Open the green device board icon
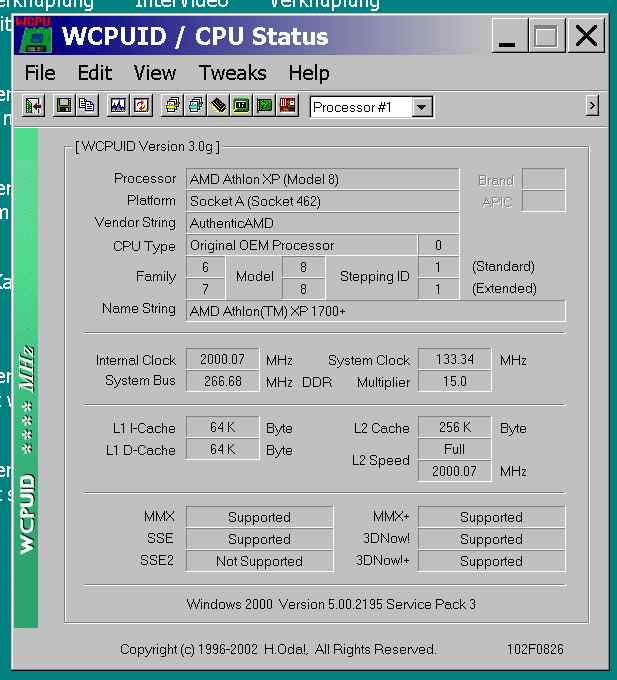 [x=264, y=106]
